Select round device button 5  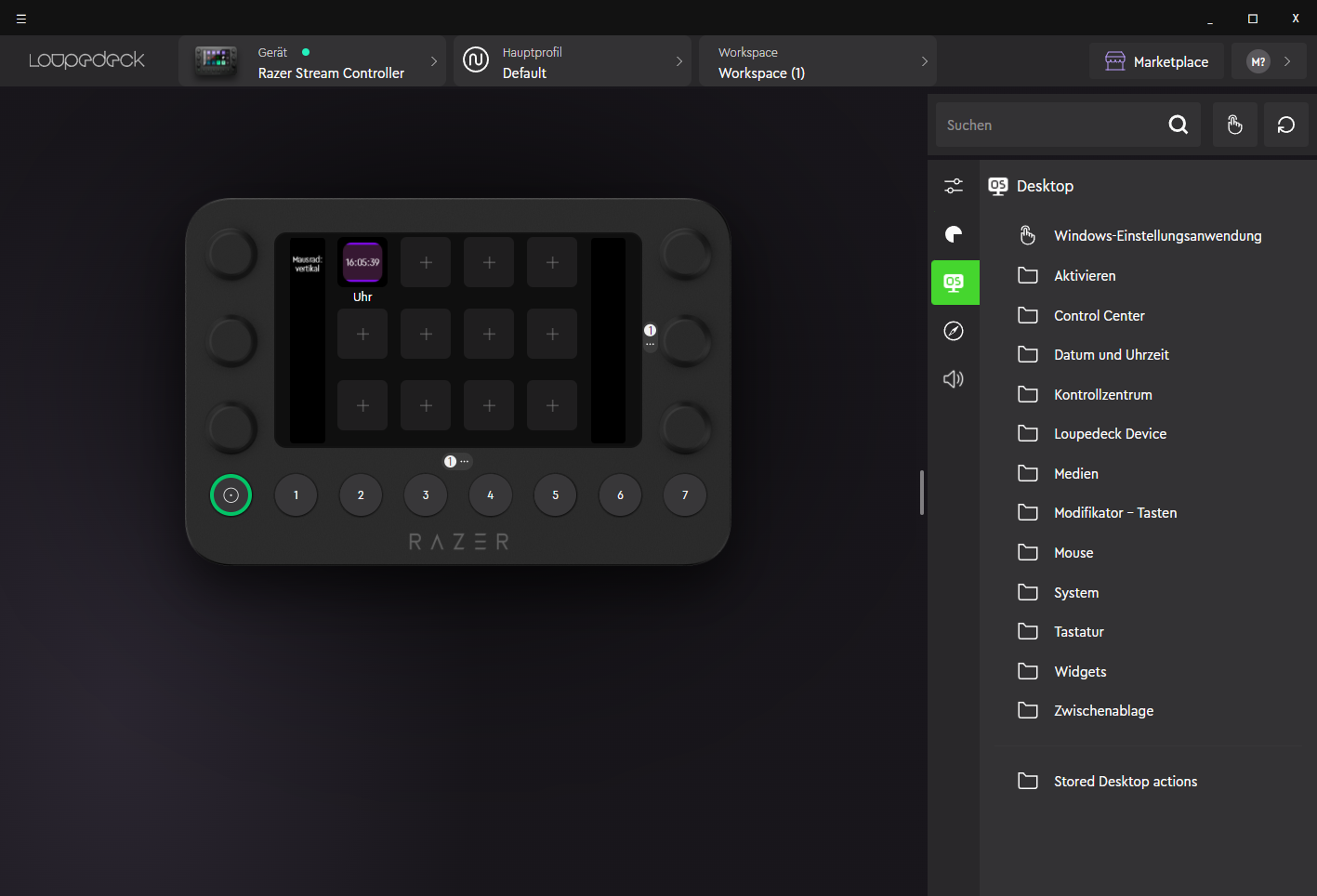pyautogui.click(x=556, y=495)
